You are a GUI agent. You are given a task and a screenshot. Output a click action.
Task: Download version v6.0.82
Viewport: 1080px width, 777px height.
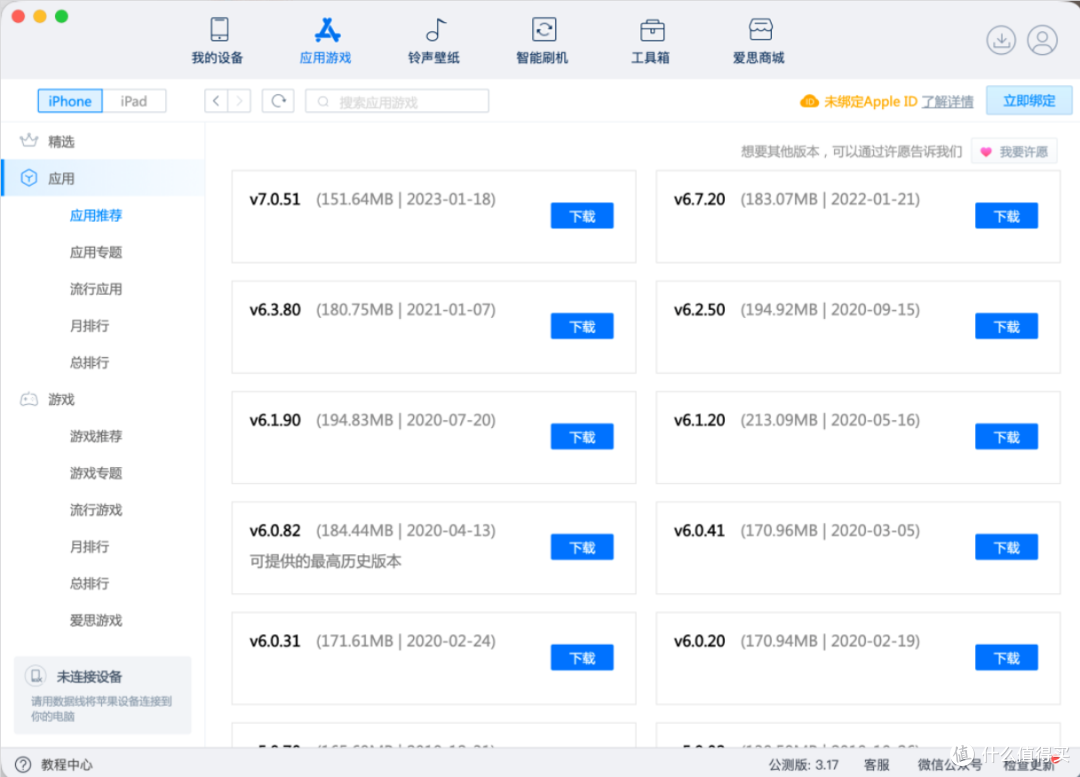[582, 547]
